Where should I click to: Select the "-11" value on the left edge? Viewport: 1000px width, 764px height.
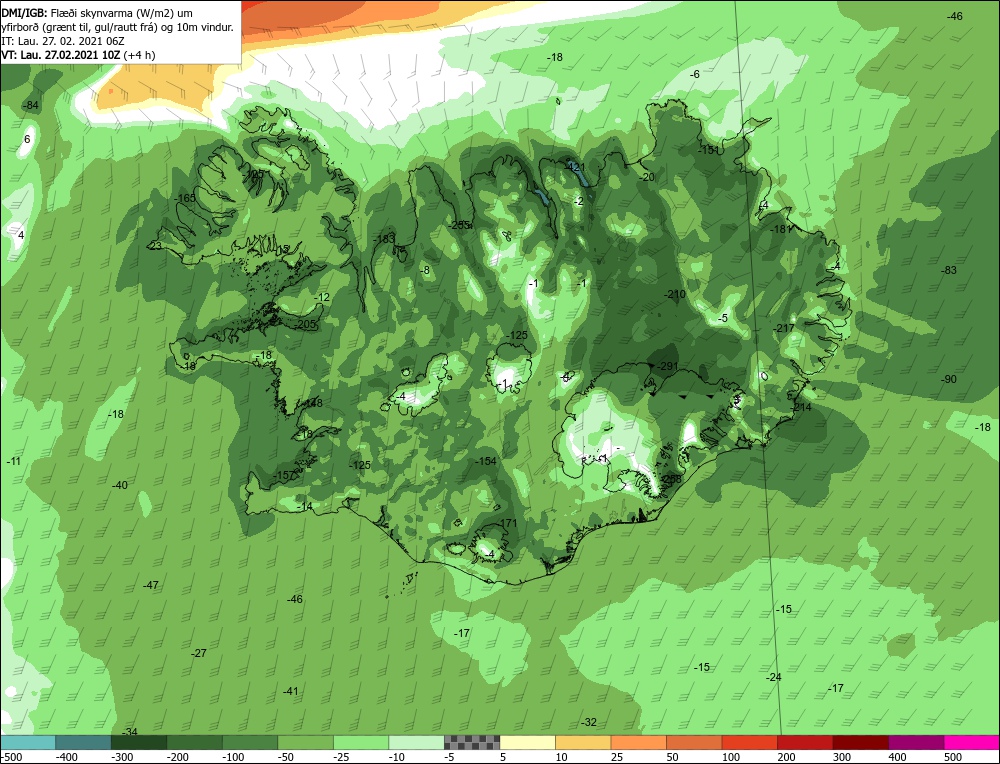pos(13,462)
